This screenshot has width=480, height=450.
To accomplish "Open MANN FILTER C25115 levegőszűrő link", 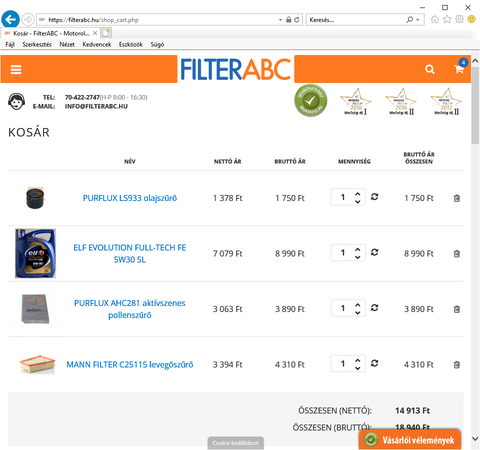I will (130, 364).
